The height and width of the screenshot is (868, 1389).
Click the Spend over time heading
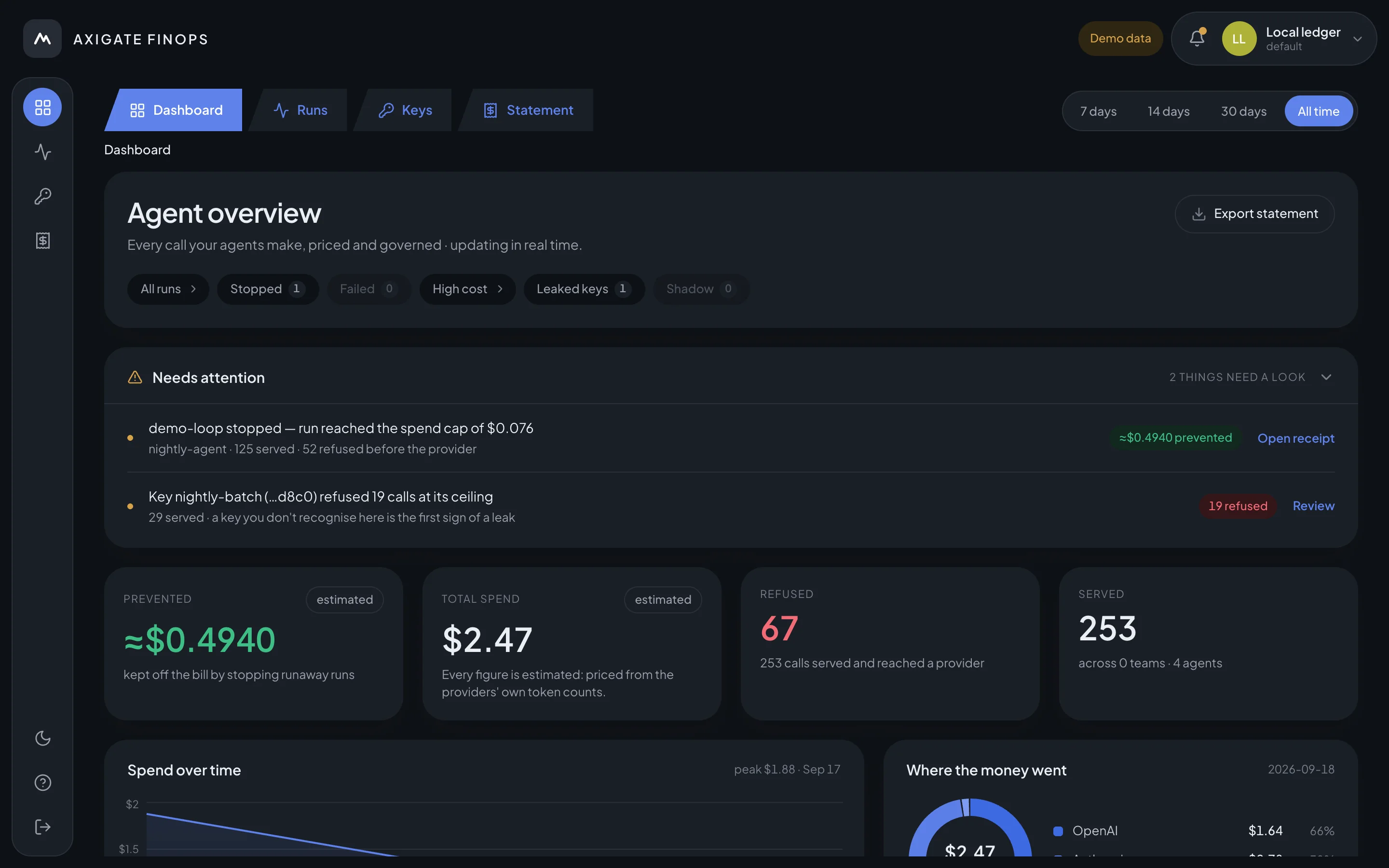point(184,771)
